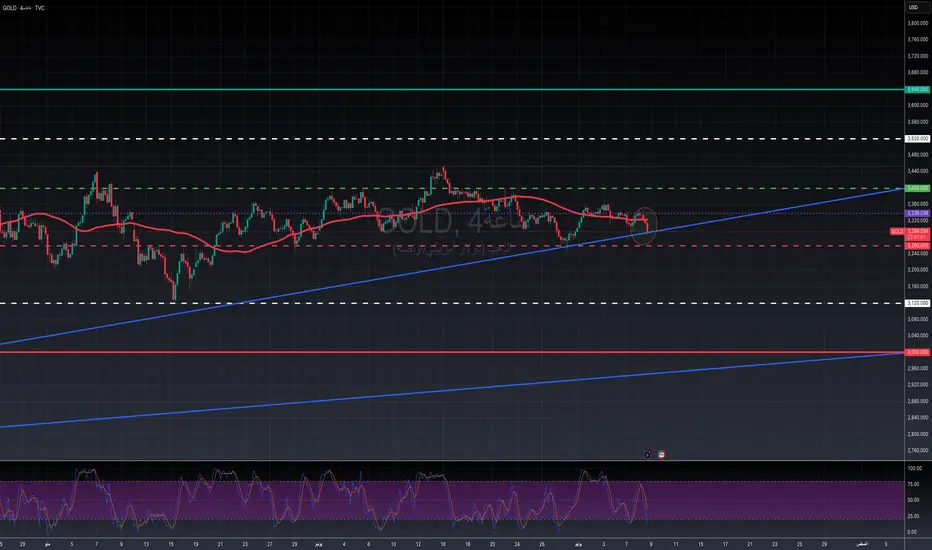Click the red calendar event icon near bottom
Viewport: 932px width, 550px height.
pyautogui.click(x=661, y=454)
